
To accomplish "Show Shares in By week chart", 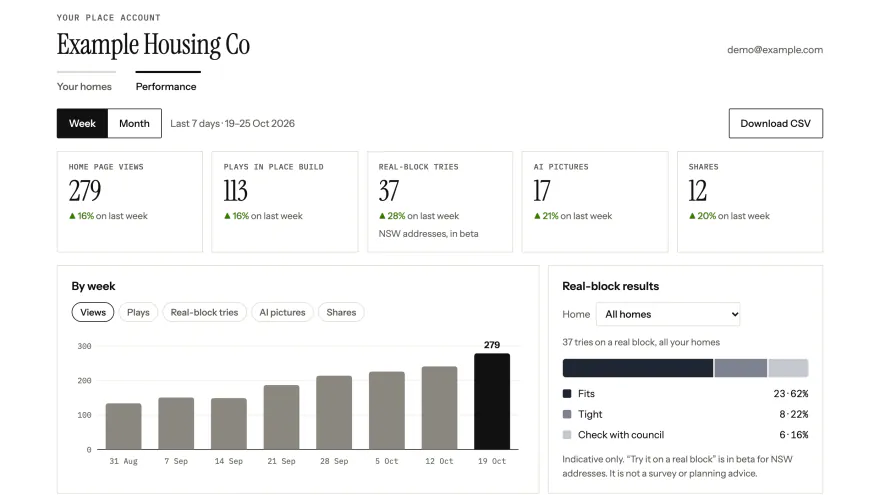I will point(341,313).
